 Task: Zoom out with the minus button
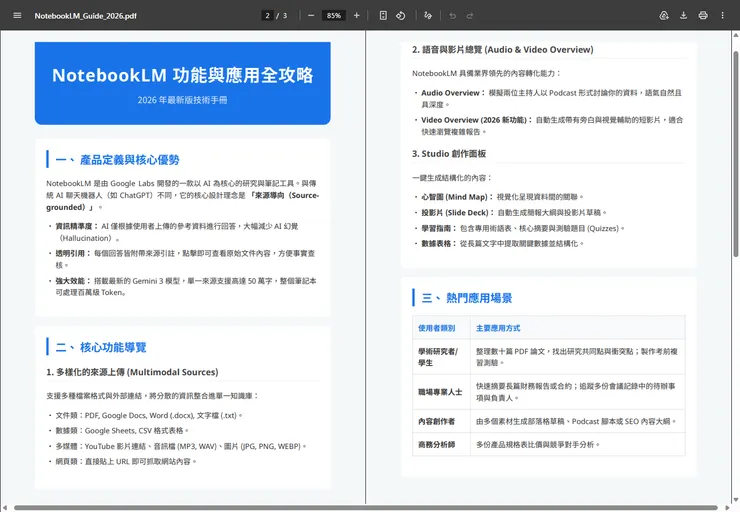(x=311, y=16)
